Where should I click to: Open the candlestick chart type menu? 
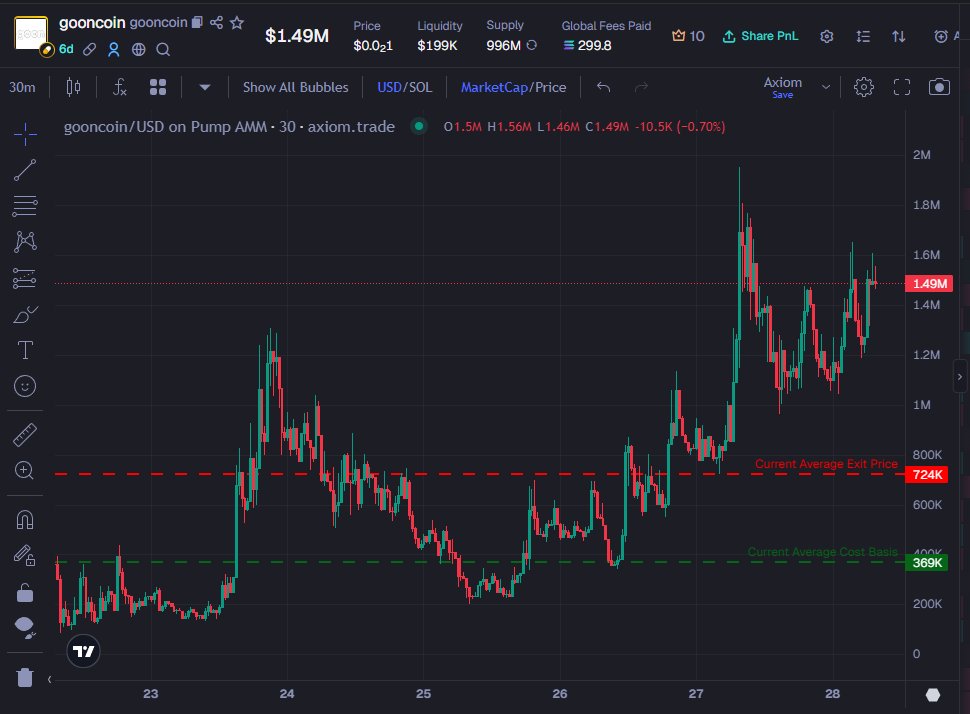click(73, 87)
